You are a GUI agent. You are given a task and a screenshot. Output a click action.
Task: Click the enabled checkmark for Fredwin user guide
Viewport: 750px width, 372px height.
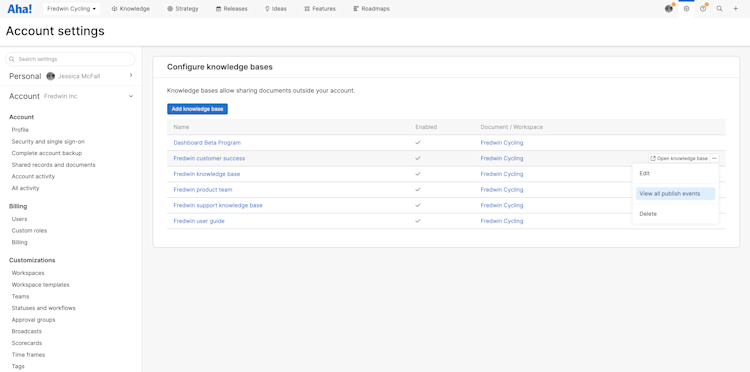(418, 221)
